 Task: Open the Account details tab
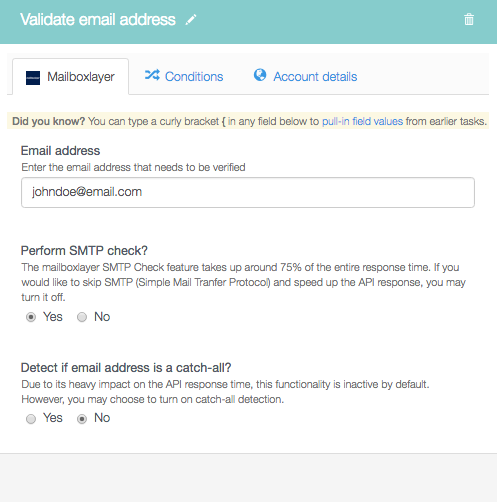pyautogui.click(x=305, y=77)
